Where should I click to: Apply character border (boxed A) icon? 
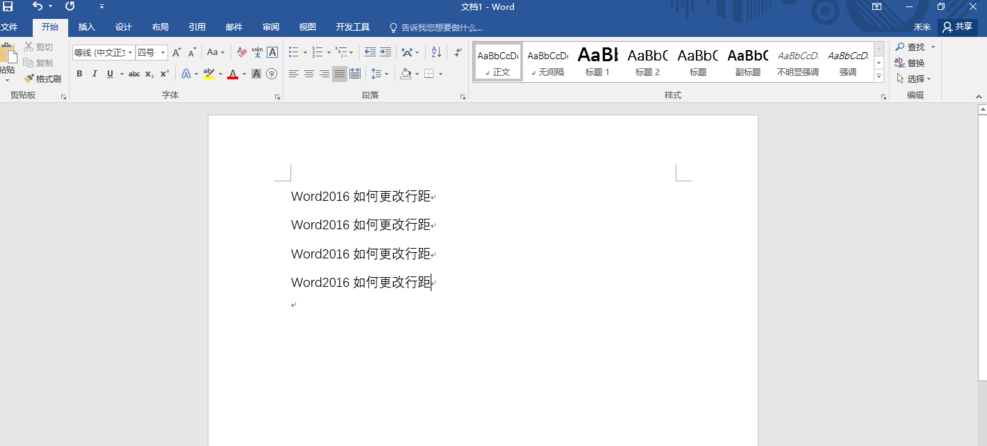(x=272, y=52)
